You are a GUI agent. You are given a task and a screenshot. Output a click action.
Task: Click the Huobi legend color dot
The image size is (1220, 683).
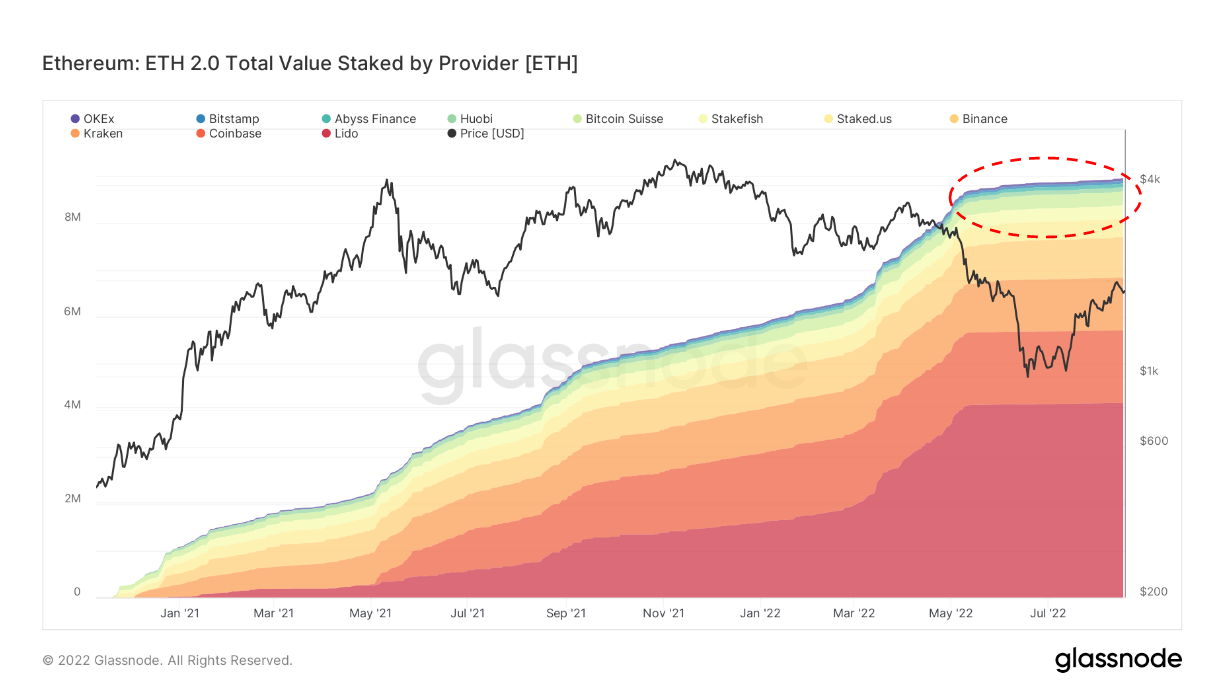[452, 119]
